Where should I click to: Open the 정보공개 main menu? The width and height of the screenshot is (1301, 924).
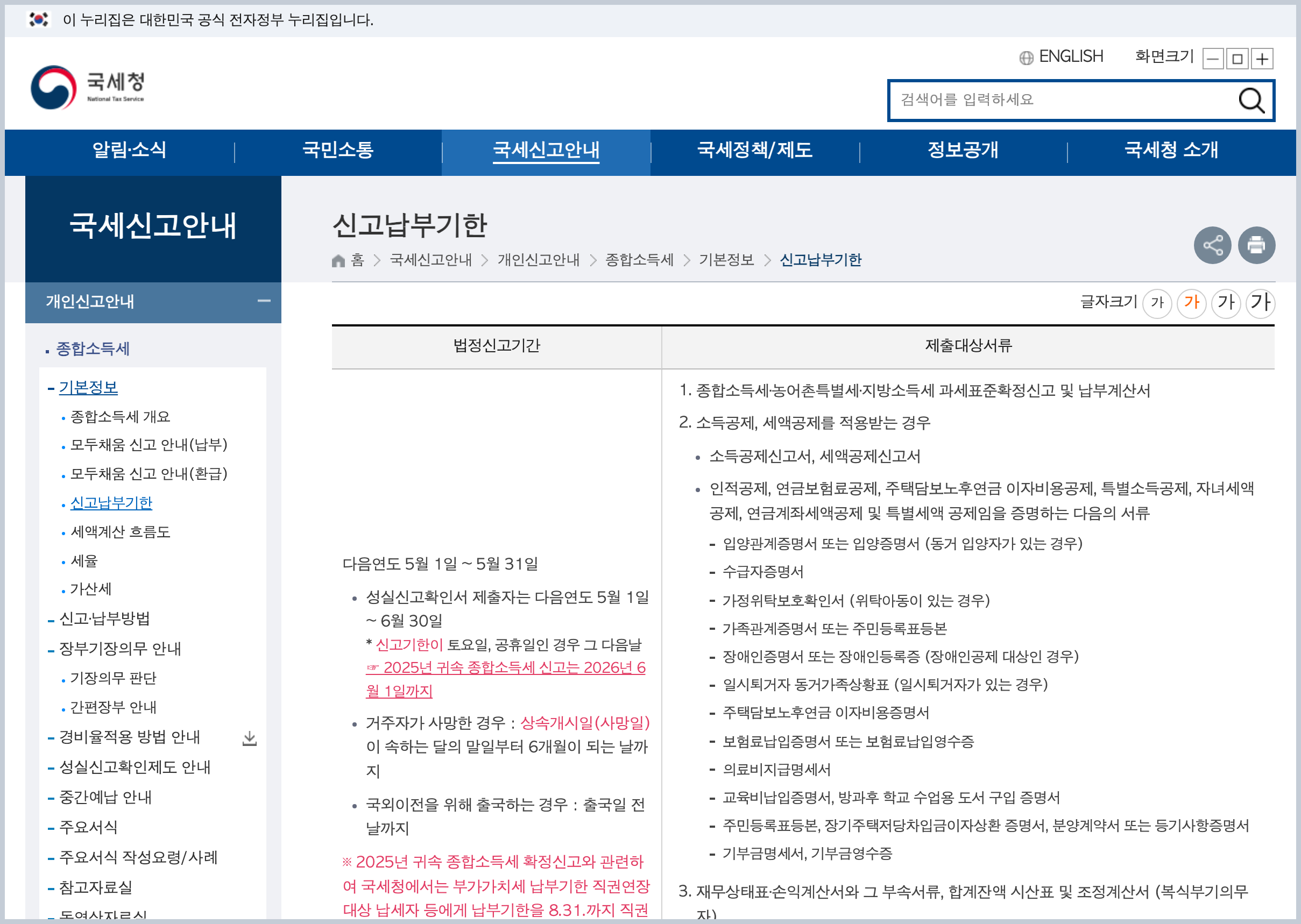(963, 150)
